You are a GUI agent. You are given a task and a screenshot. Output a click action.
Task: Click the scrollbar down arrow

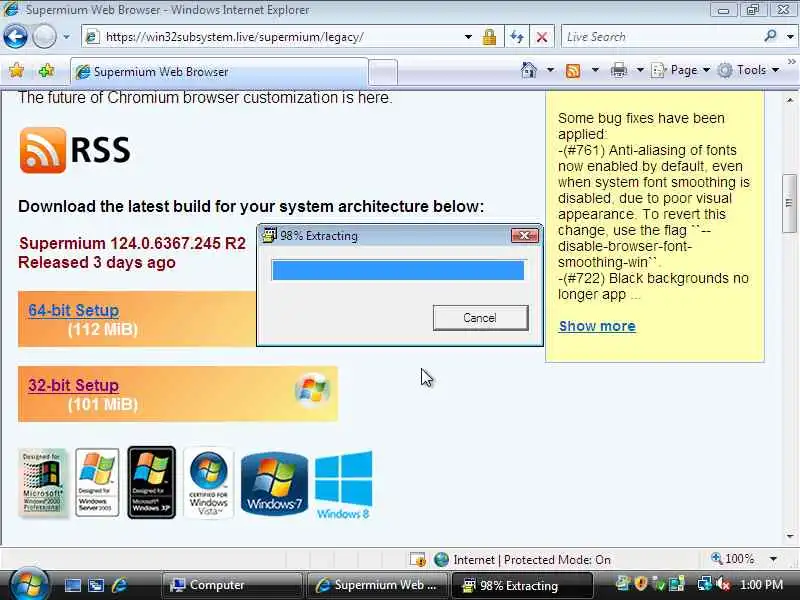coord(790,536)
